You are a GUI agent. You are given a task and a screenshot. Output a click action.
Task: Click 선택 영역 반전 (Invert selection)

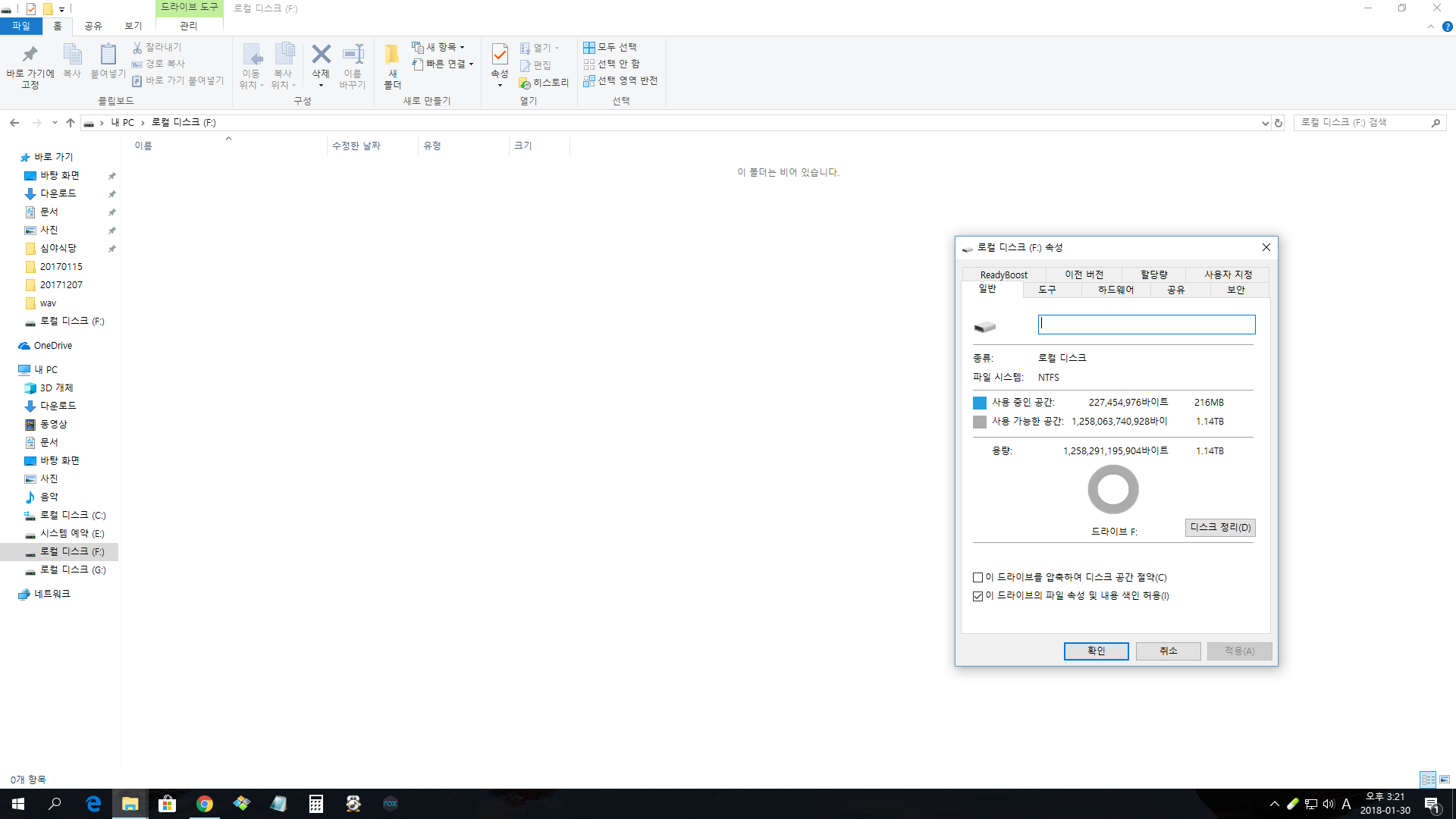pyautogui.click(x=620, y=80)
